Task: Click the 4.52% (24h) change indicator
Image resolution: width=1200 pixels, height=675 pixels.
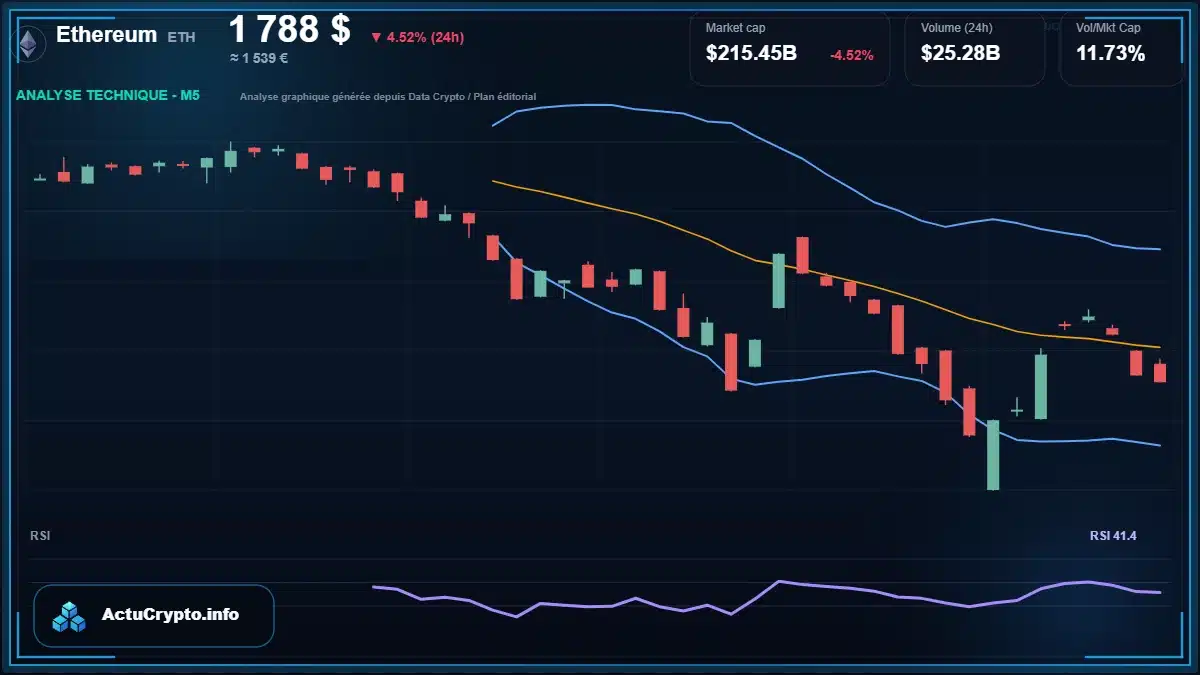Action: 417,37
